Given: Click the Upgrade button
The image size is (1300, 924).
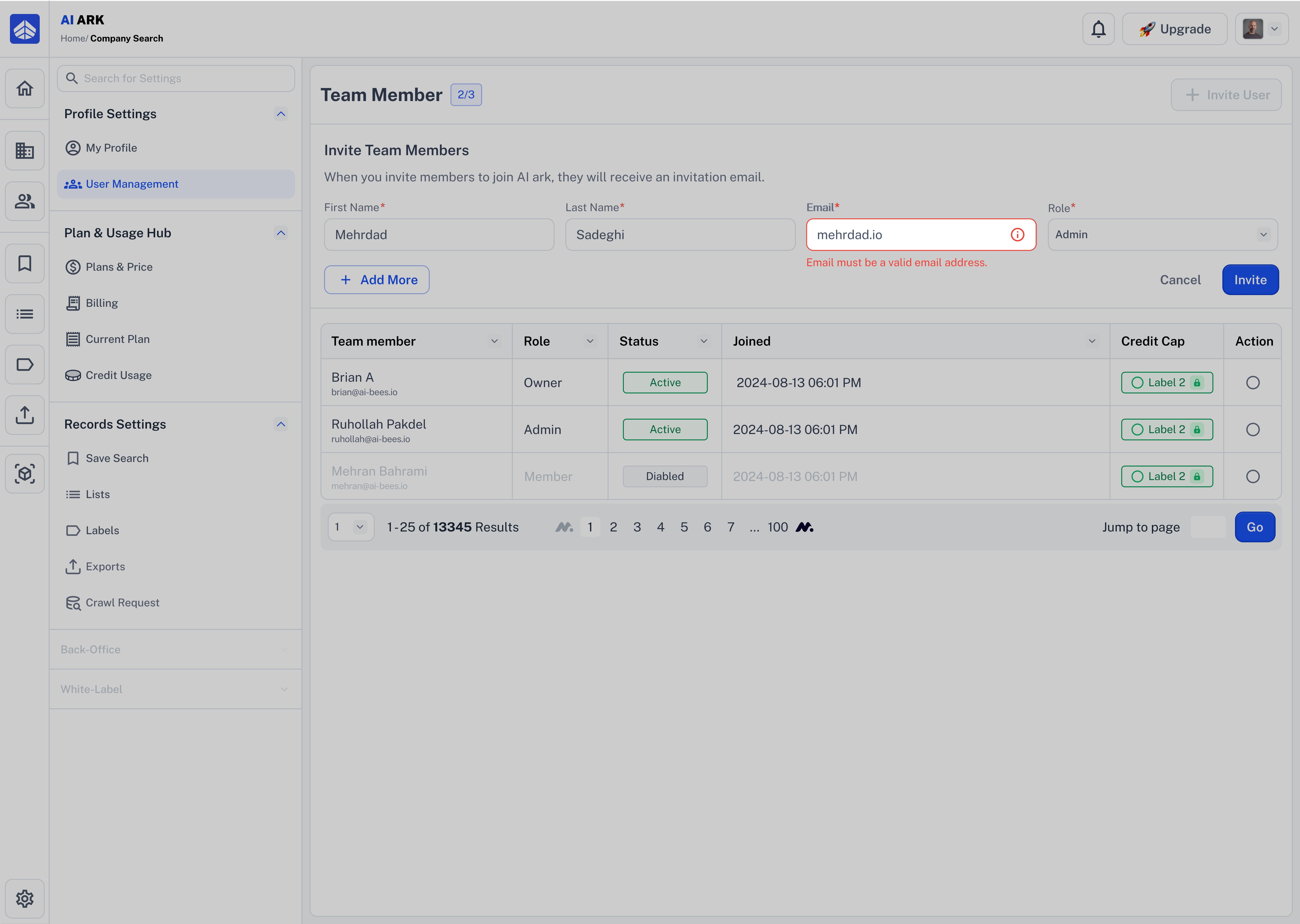Looking at the screenshot, I should pos(1174,29).
